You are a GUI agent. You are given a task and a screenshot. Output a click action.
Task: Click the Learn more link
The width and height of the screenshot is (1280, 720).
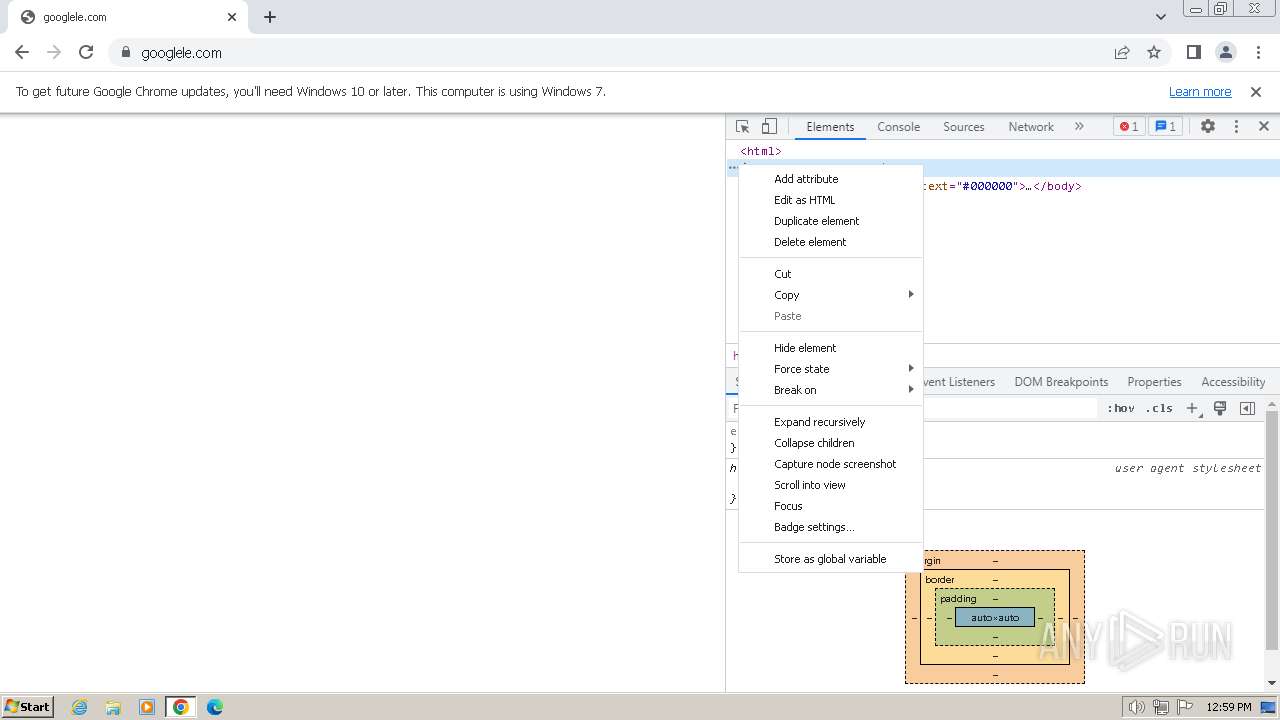1200,91
